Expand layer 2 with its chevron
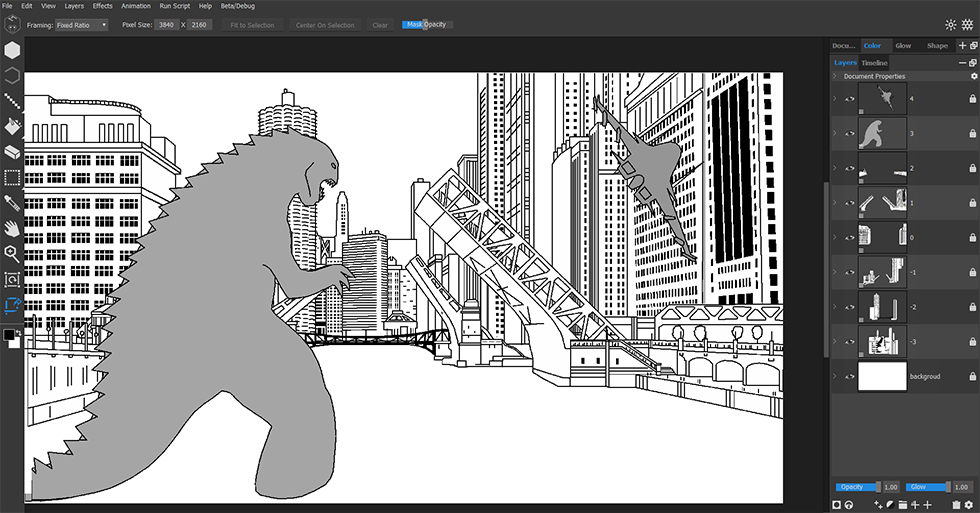Viewport: 980px width, 513px height. pyautogui.click(x=835, y=168)
